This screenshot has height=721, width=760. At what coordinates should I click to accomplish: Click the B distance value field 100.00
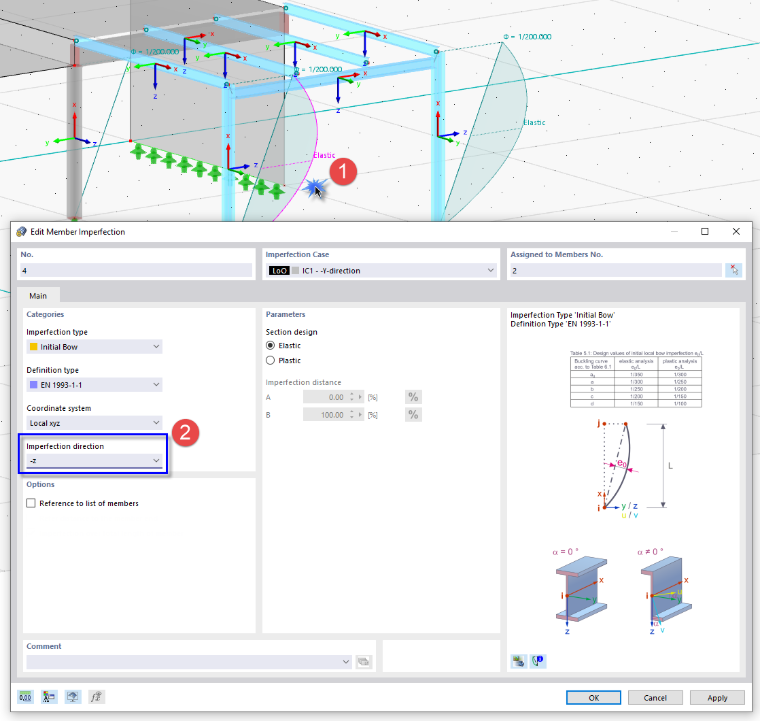pos(325,415)
